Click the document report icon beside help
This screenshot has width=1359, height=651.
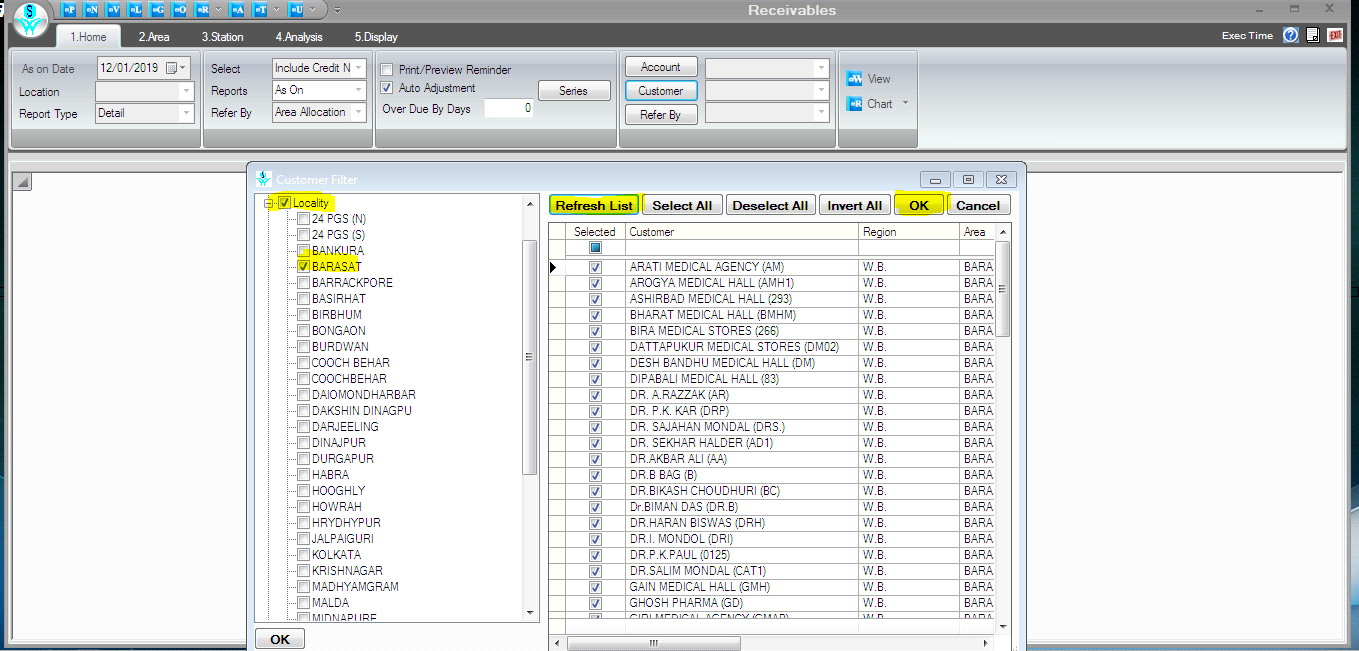[1313, 35]
